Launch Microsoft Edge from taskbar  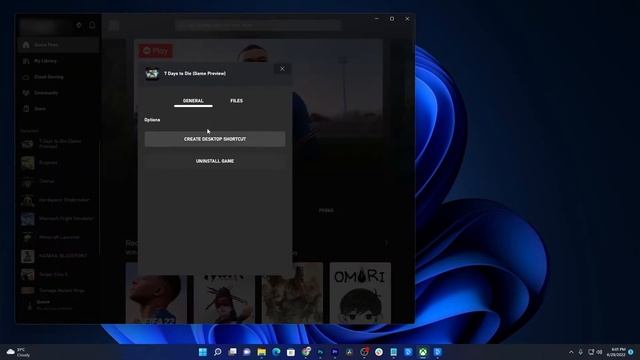tap(276, 352)
